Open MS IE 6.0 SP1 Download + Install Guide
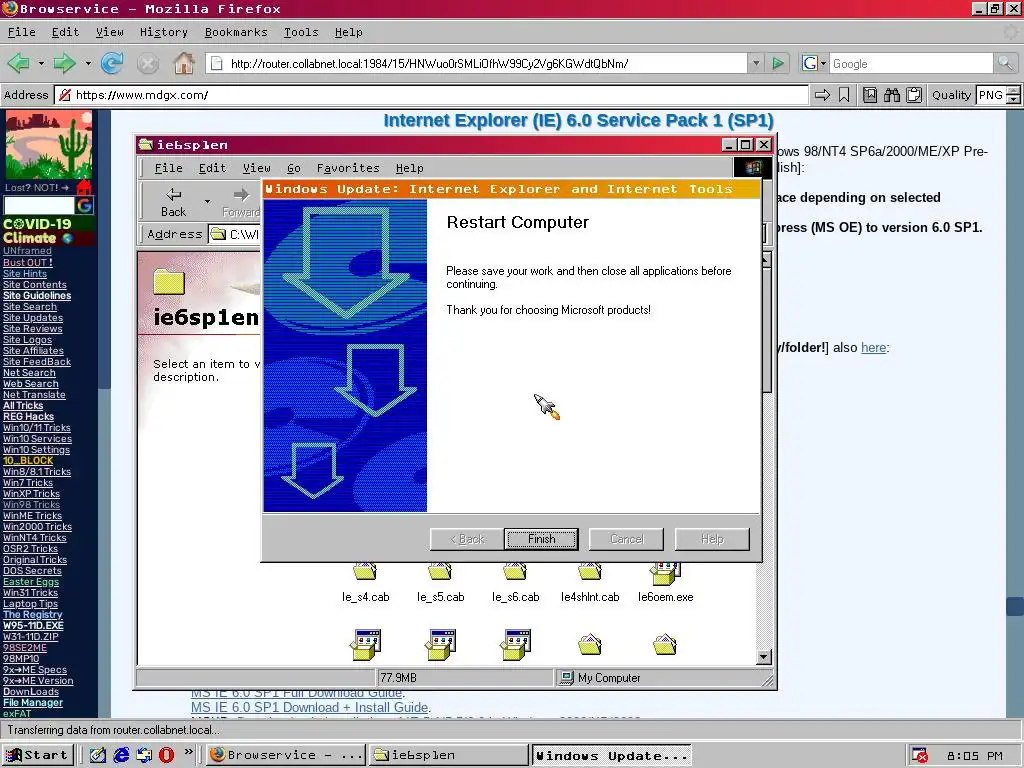The width and height of the screenshot is (1024, 768). point(310,707)
